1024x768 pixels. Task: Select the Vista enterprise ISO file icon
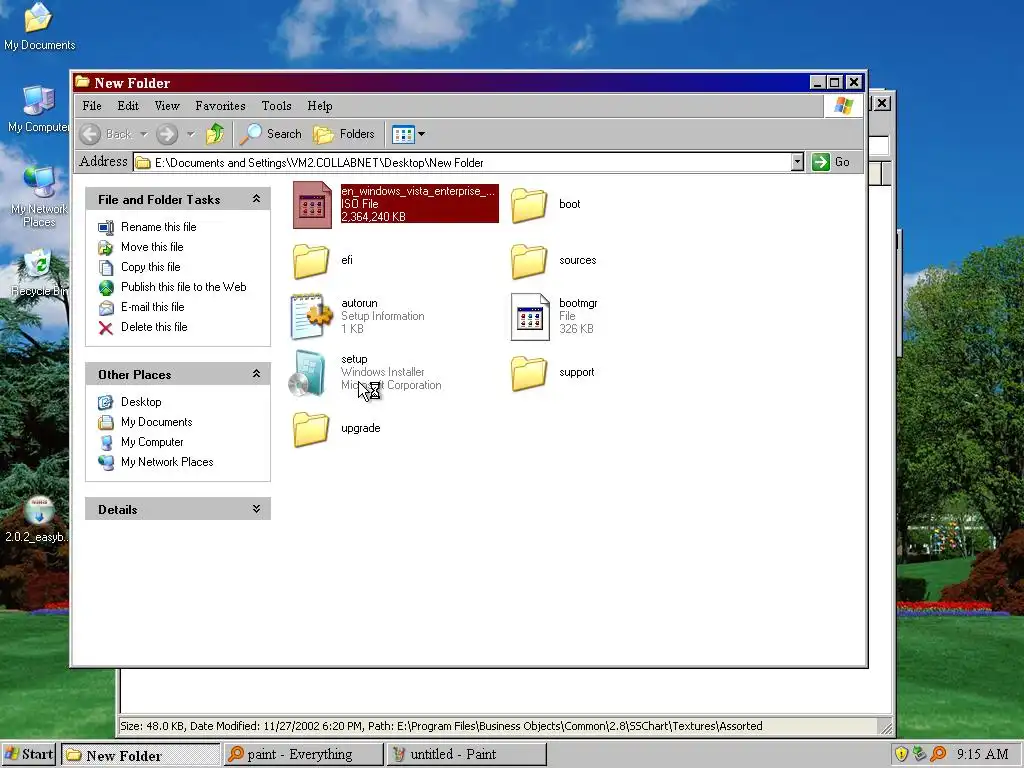312,204
